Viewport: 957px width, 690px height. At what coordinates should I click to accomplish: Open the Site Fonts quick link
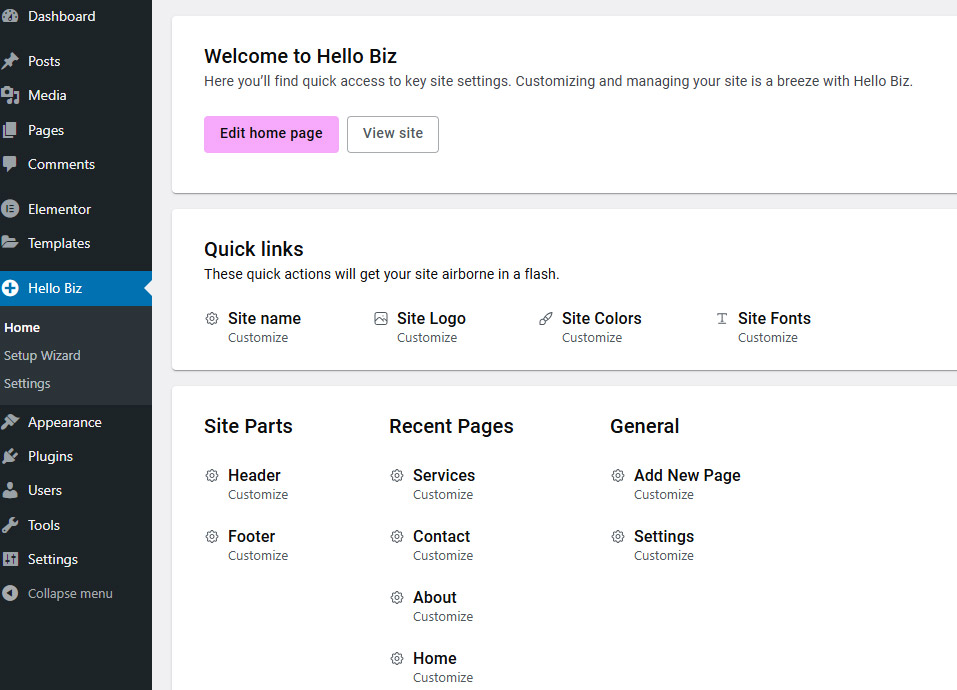pyautogui.click(x=774, y=318)
